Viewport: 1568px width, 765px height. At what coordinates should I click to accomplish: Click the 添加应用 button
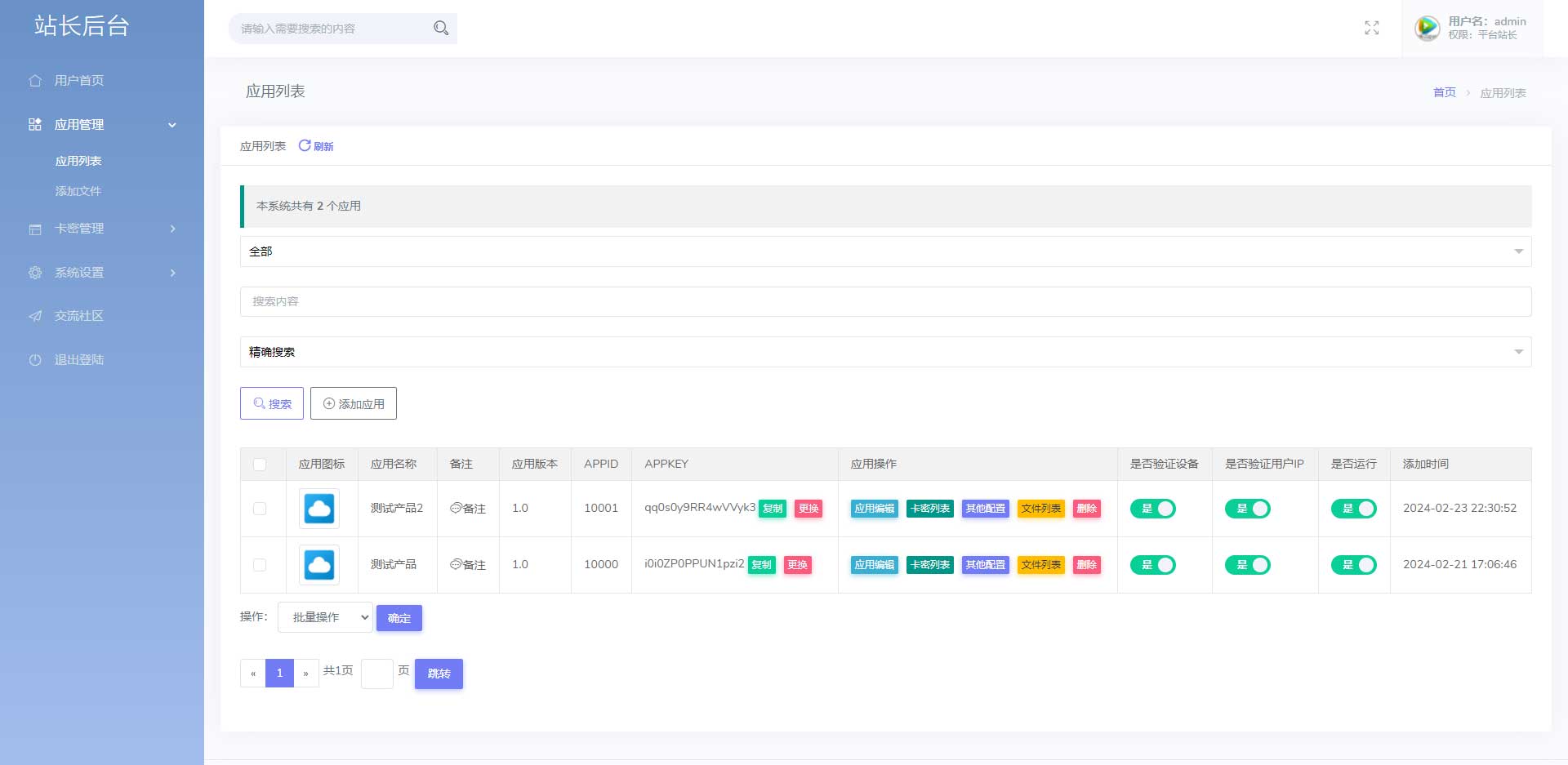(354, 403)
